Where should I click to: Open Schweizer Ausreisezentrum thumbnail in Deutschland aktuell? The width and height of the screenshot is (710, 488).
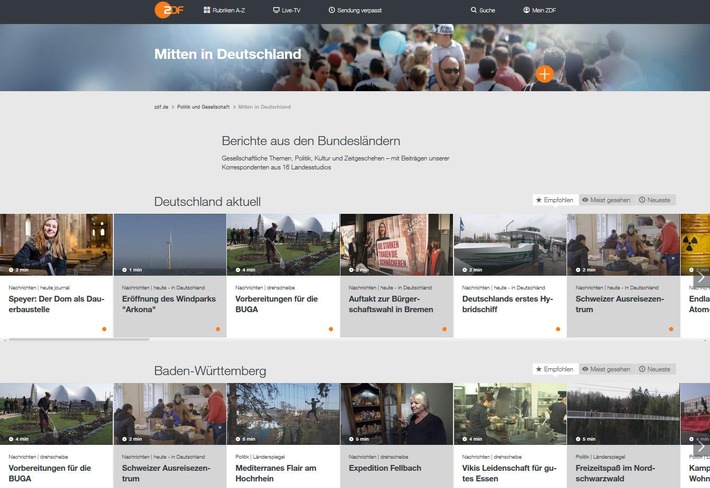(x=624, y=244)
